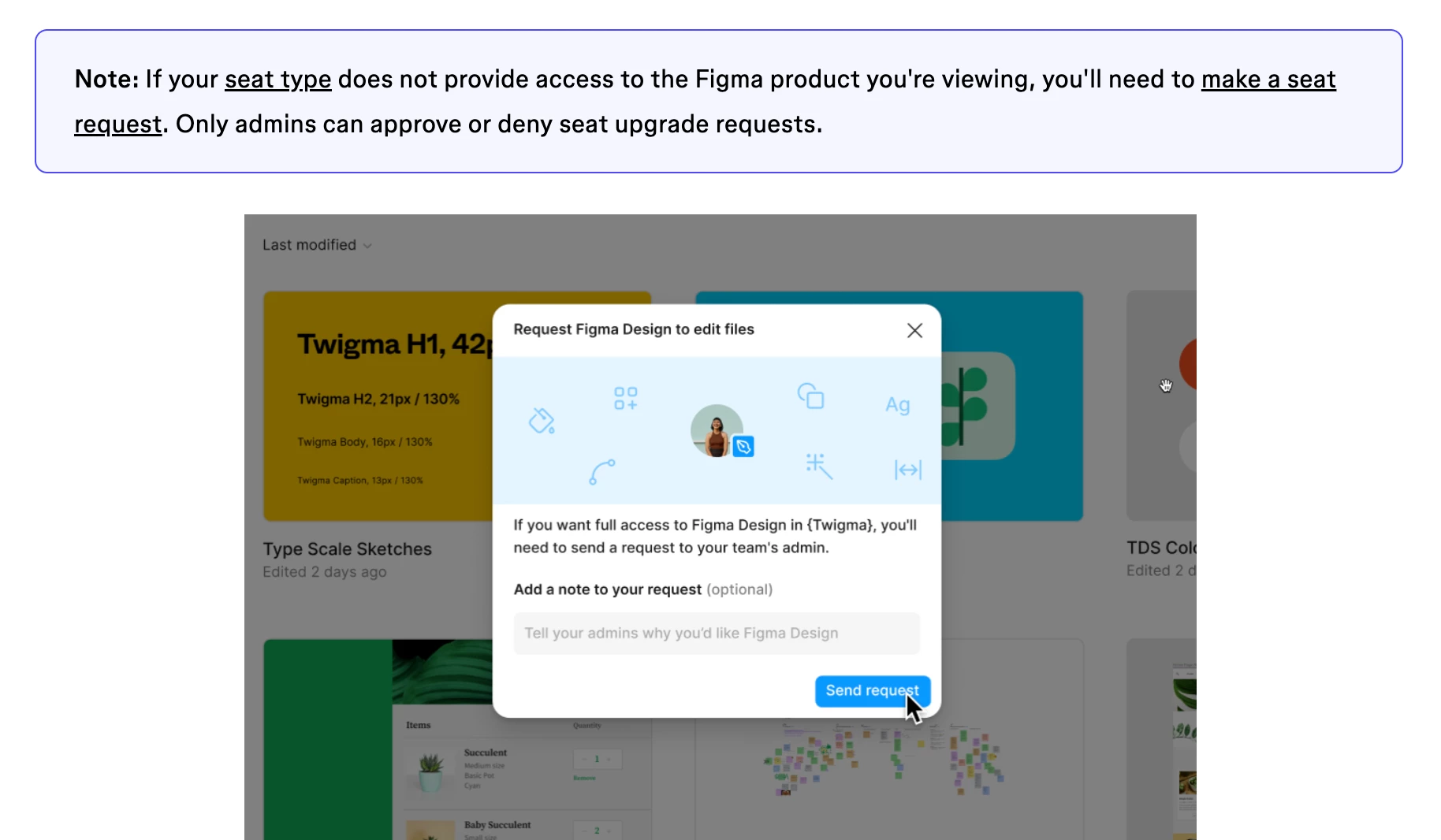Open the succulent shop design thumbnail
Image resolution: width=1441 pixels, height=840 pixels.
pyautogui.click(x=378, y=739)
